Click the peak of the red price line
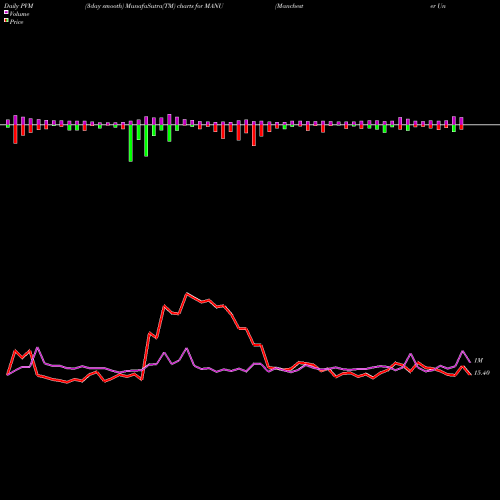Screen dimensions: 500x500 187,293
